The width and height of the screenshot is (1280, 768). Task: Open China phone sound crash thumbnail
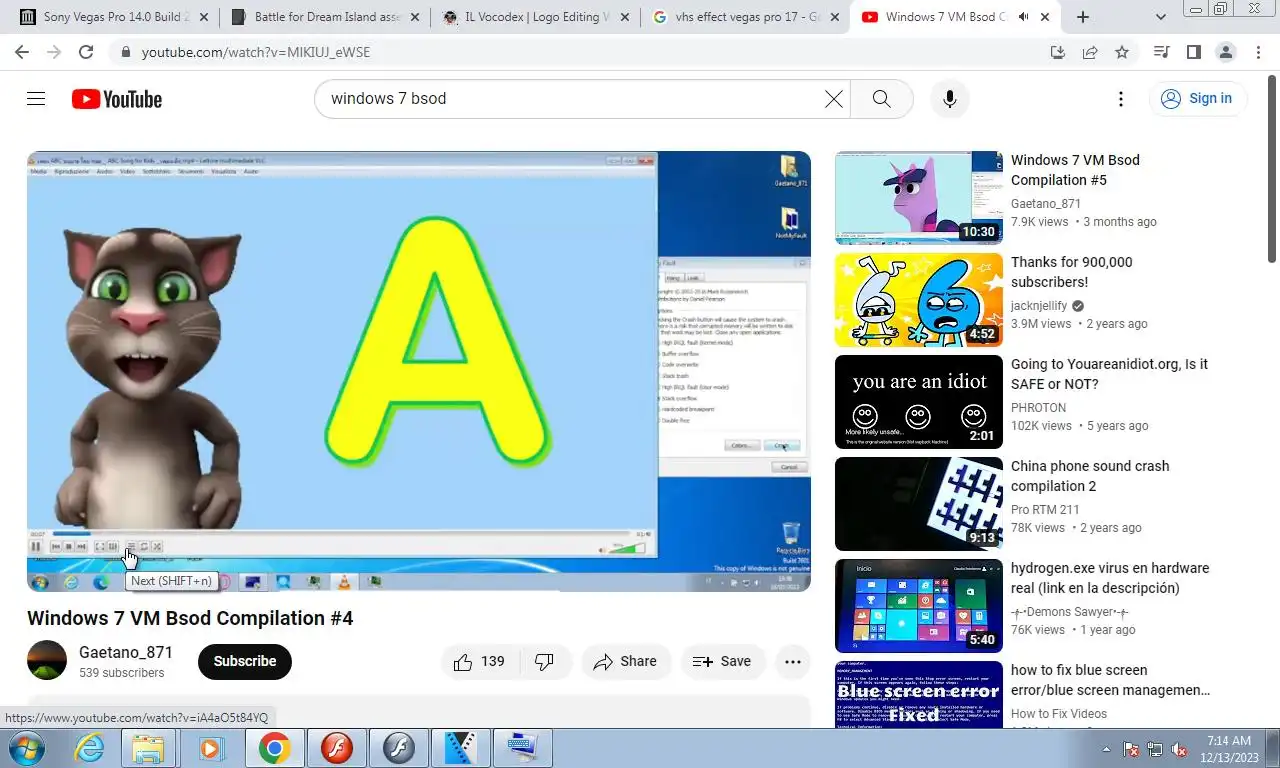tap(919, 504)
